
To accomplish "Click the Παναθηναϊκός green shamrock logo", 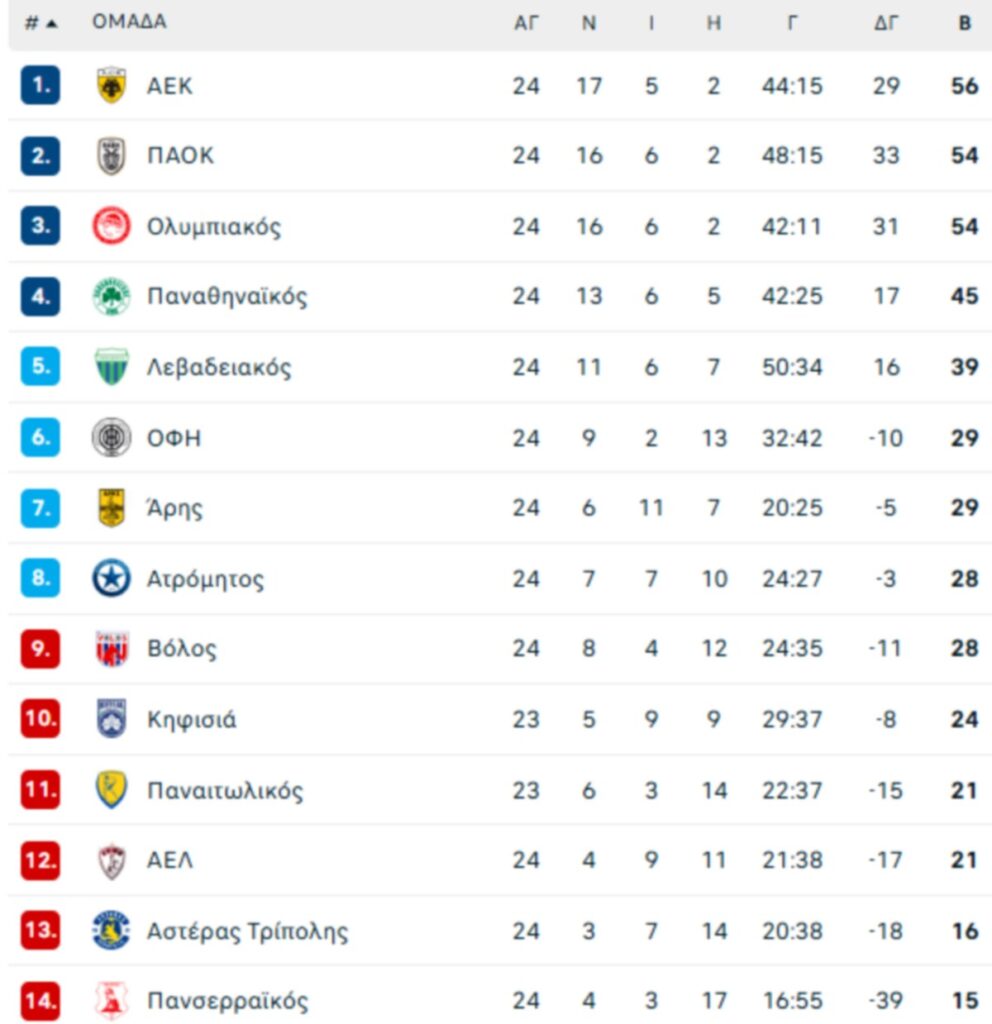I will [111, 297].
